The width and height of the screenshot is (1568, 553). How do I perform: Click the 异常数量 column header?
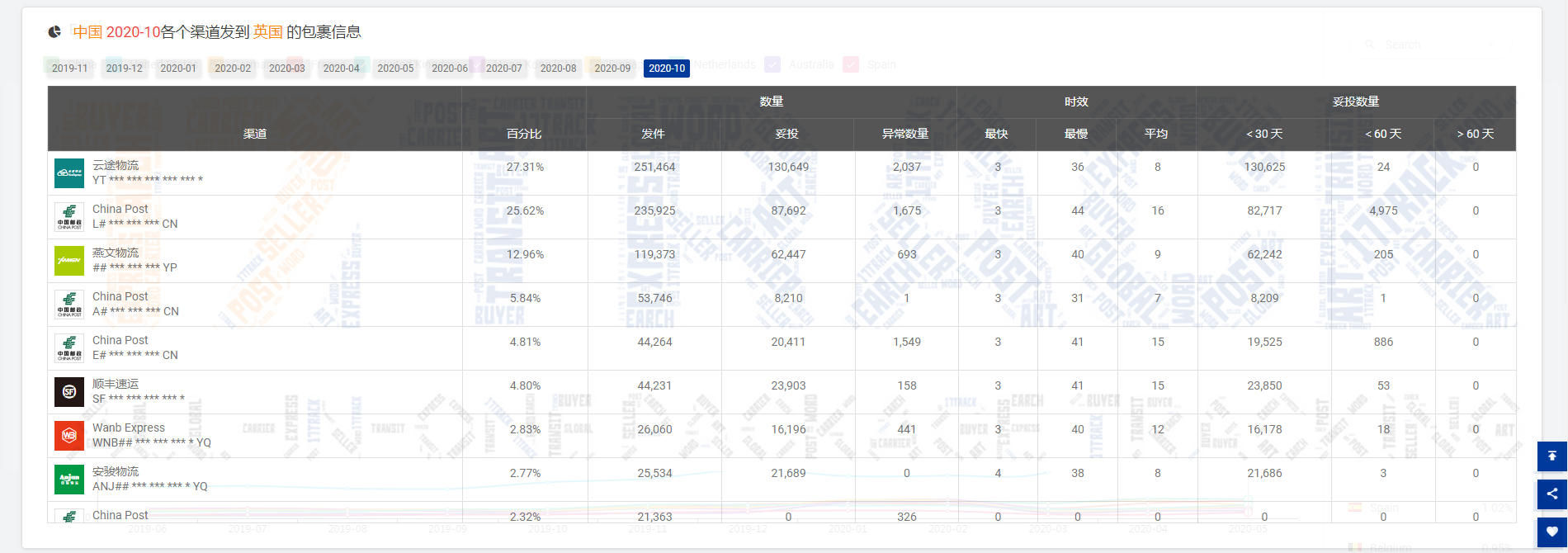coord(905,134)
